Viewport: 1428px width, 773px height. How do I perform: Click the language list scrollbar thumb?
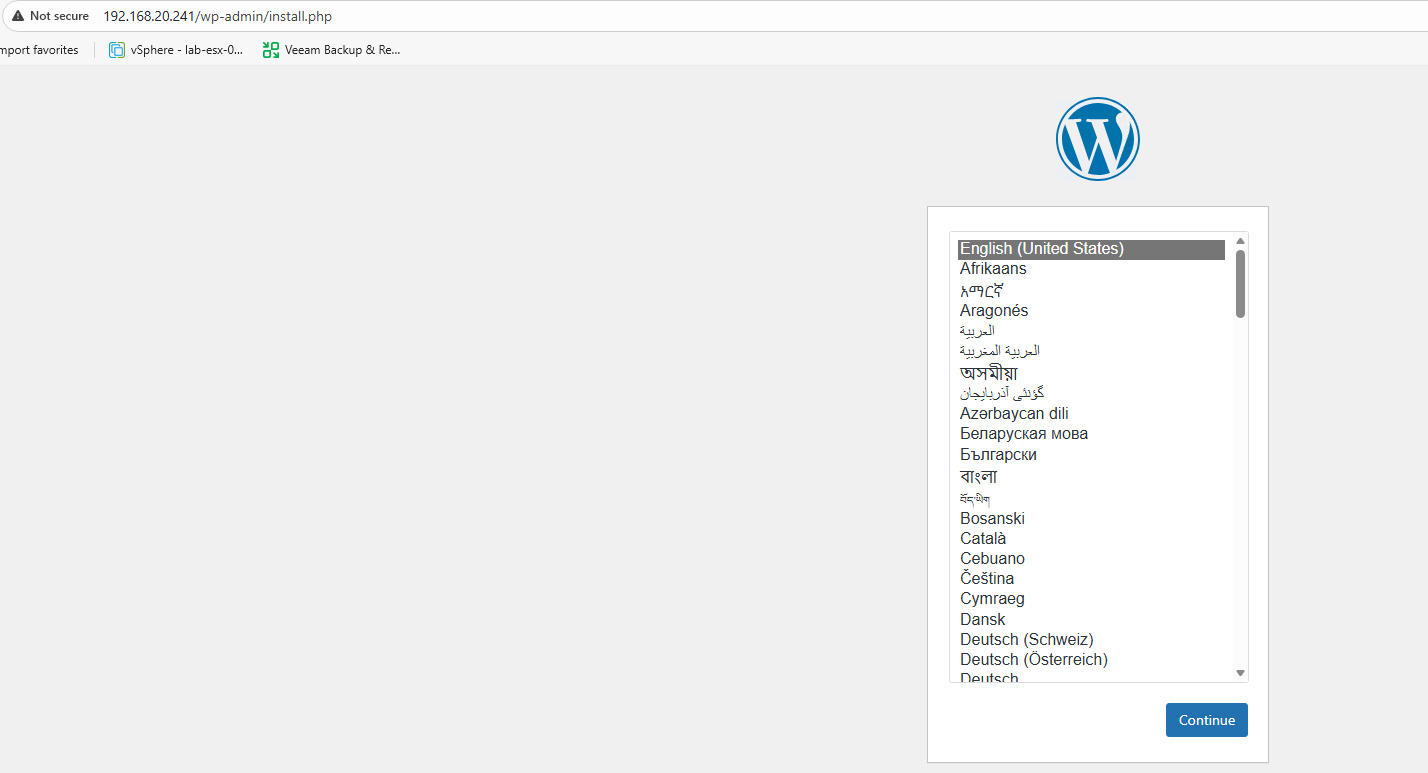pyautogui.click(x=1240, y=284)
